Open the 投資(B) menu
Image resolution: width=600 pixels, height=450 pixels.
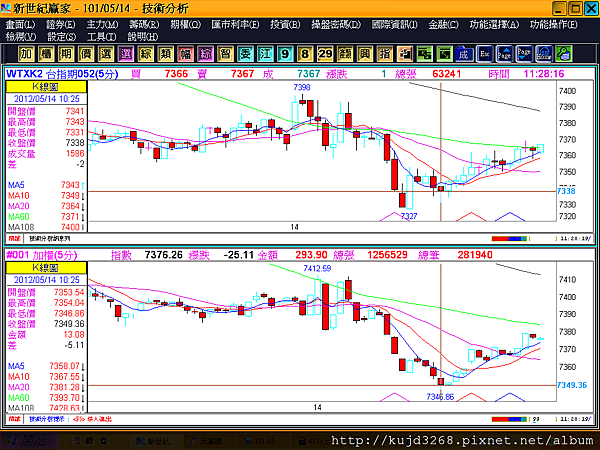click(285, 24)
